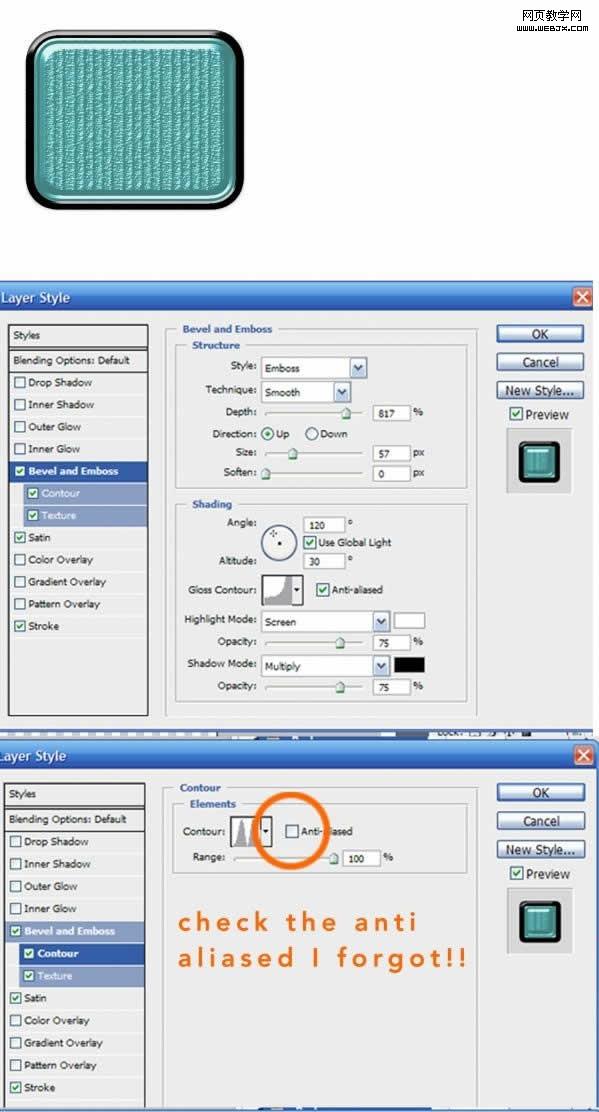Image resolution: width=599 pixels, height=1112 pixels.
Task: Click Altitude field showing 30
Action: click(x=324, y=561)
